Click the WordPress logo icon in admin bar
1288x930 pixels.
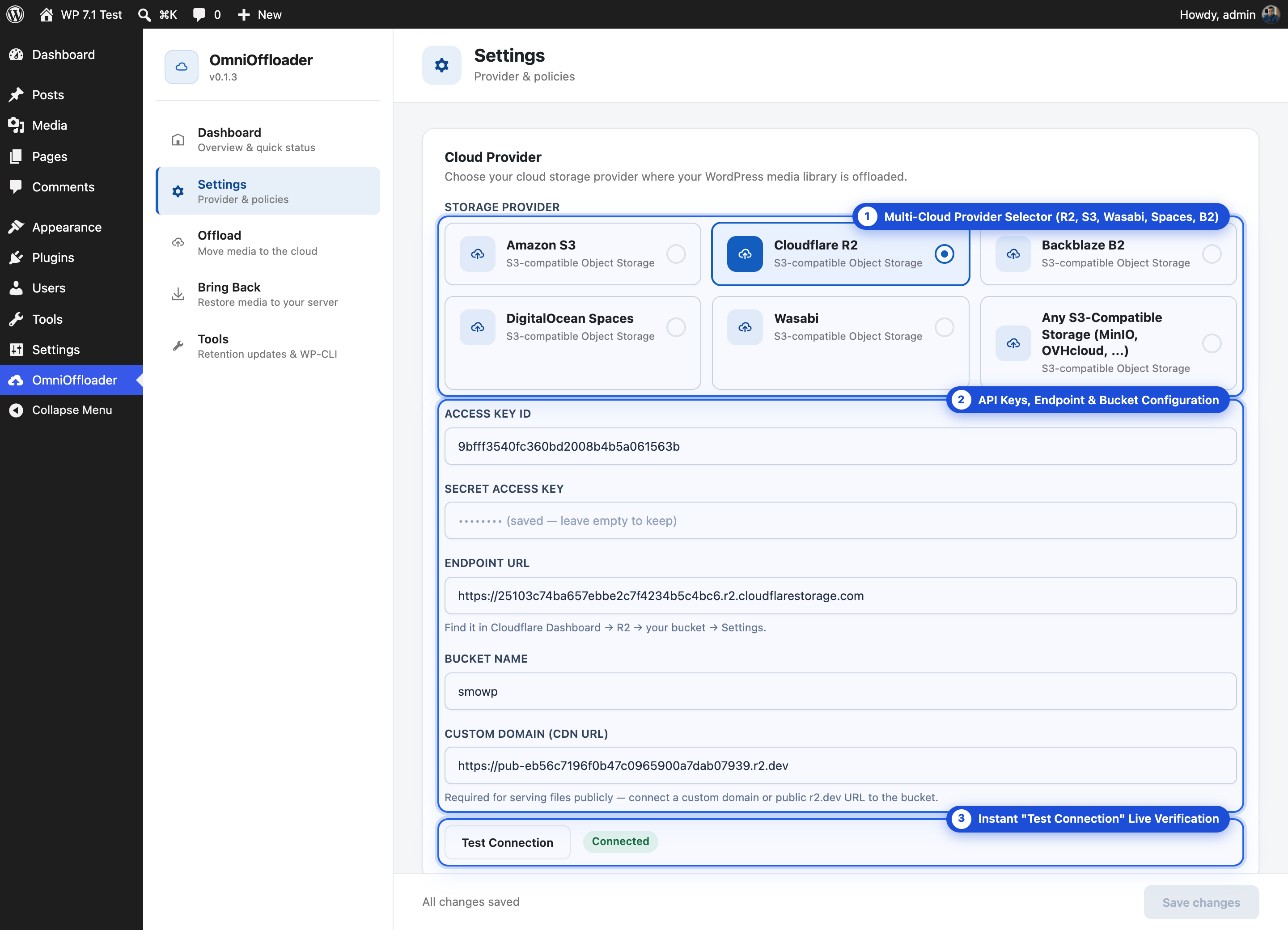tap(15, 14)
